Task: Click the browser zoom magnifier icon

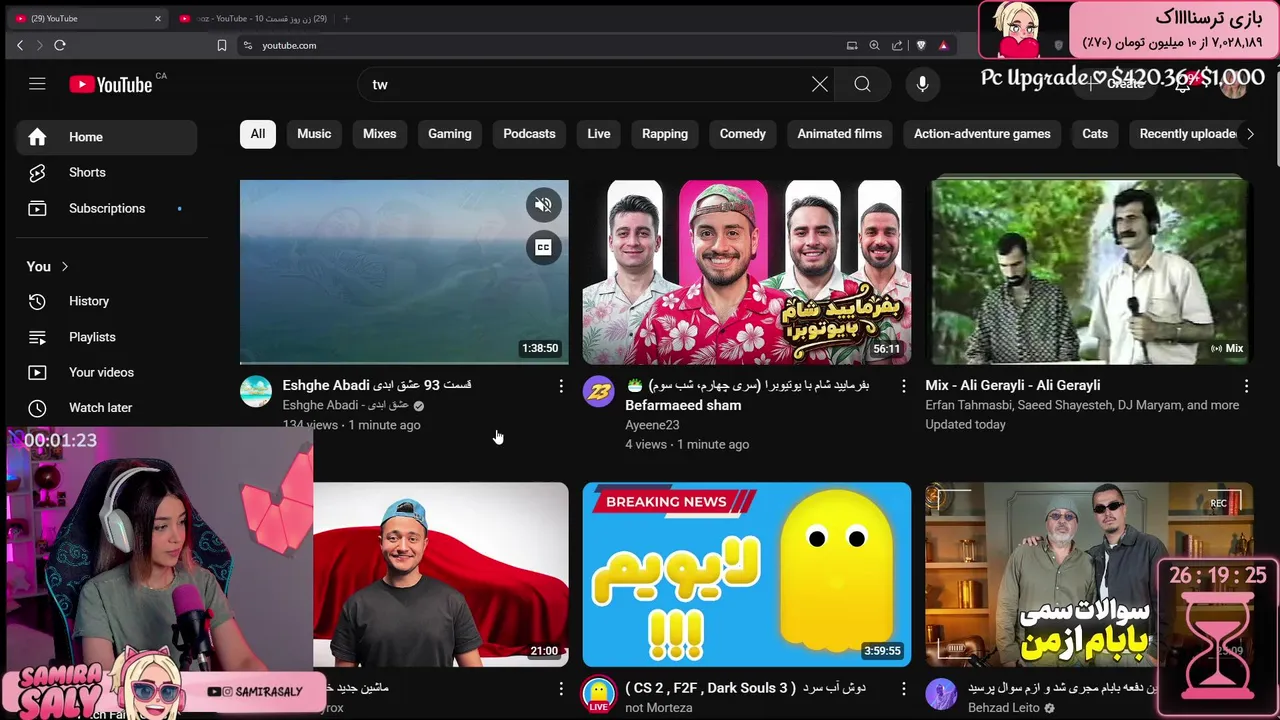Action: 874,45
